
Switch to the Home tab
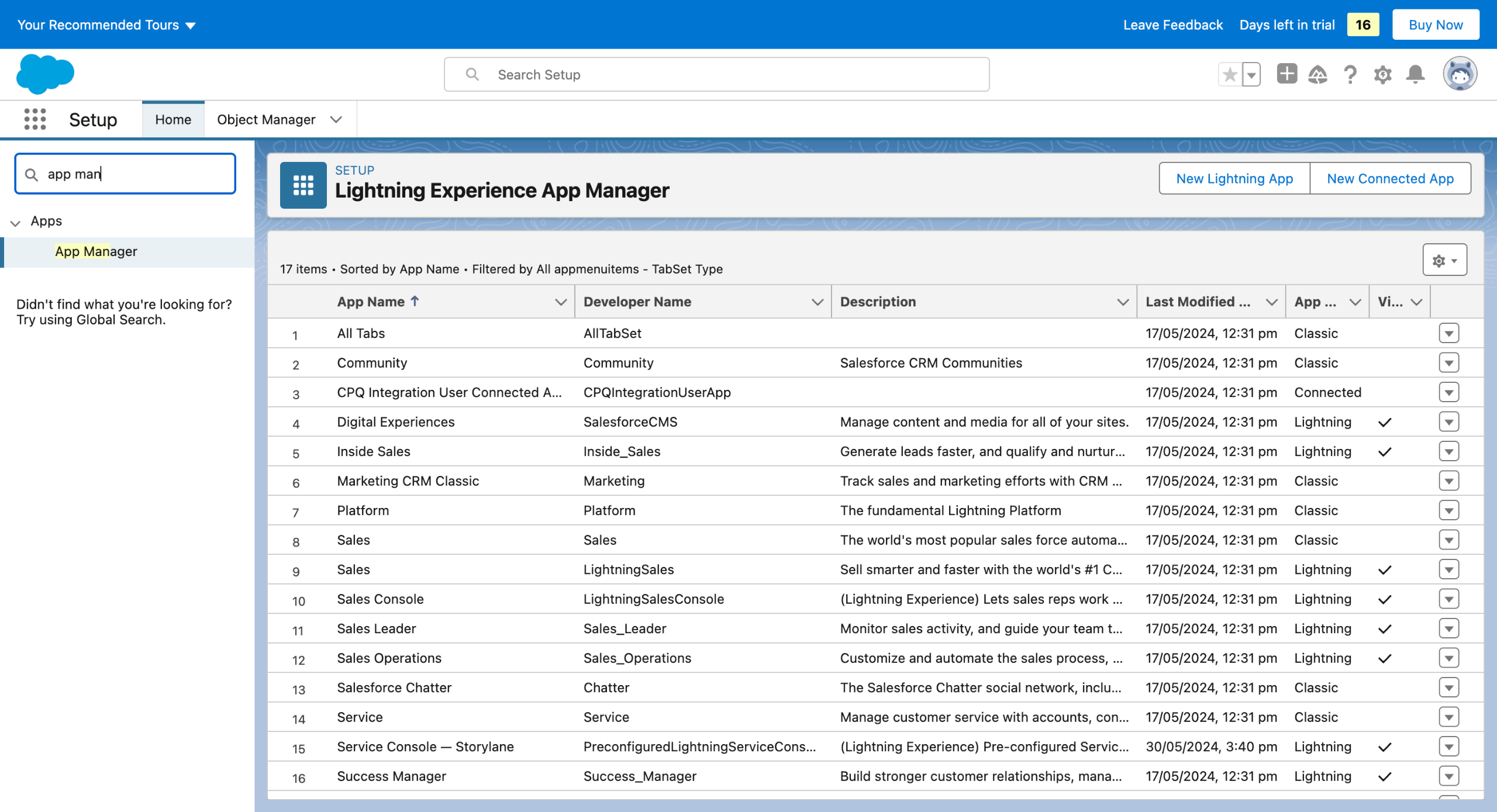(173, 119)
